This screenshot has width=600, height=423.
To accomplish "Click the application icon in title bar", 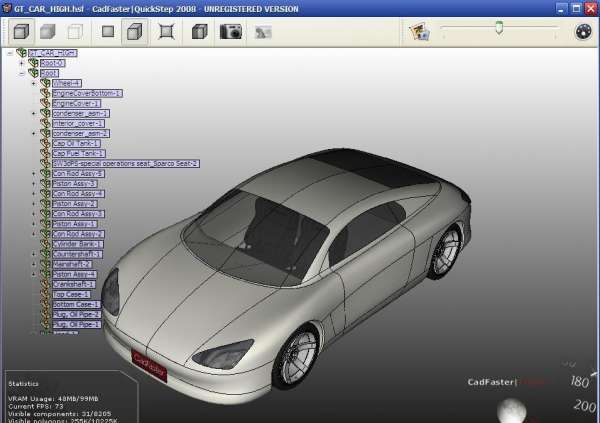I will click(7, 8).
